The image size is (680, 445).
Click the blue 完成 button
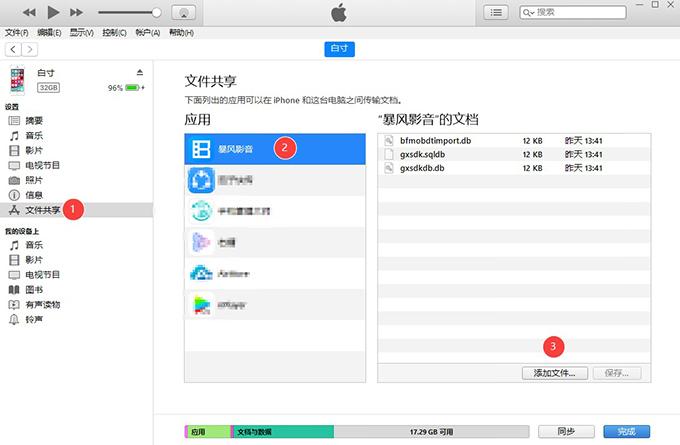coord(627,432)
